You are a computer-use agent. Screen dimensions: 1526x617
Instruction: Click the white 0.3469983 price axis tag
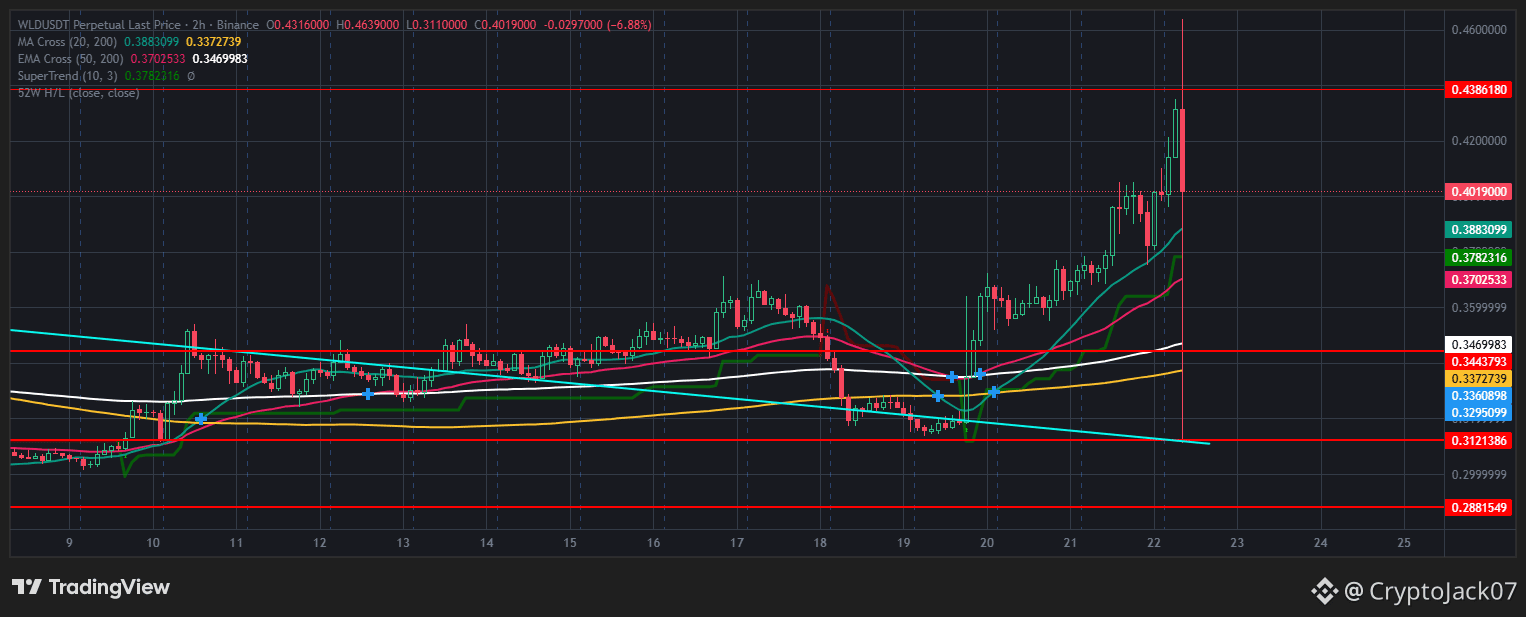click(x=1480, y=344)
